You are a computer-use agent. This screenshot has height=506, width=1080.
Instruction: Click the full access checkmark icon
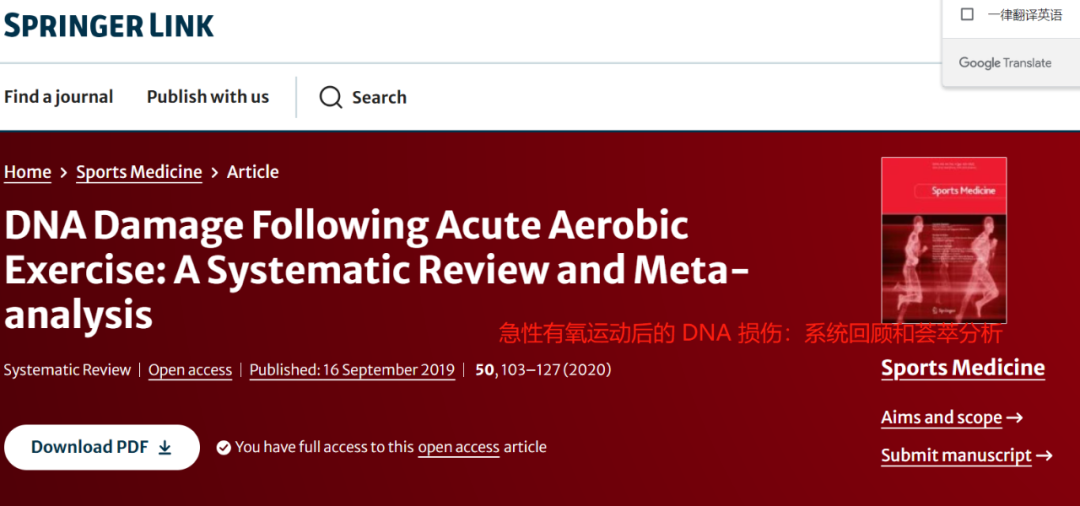[x=223, y=447]
